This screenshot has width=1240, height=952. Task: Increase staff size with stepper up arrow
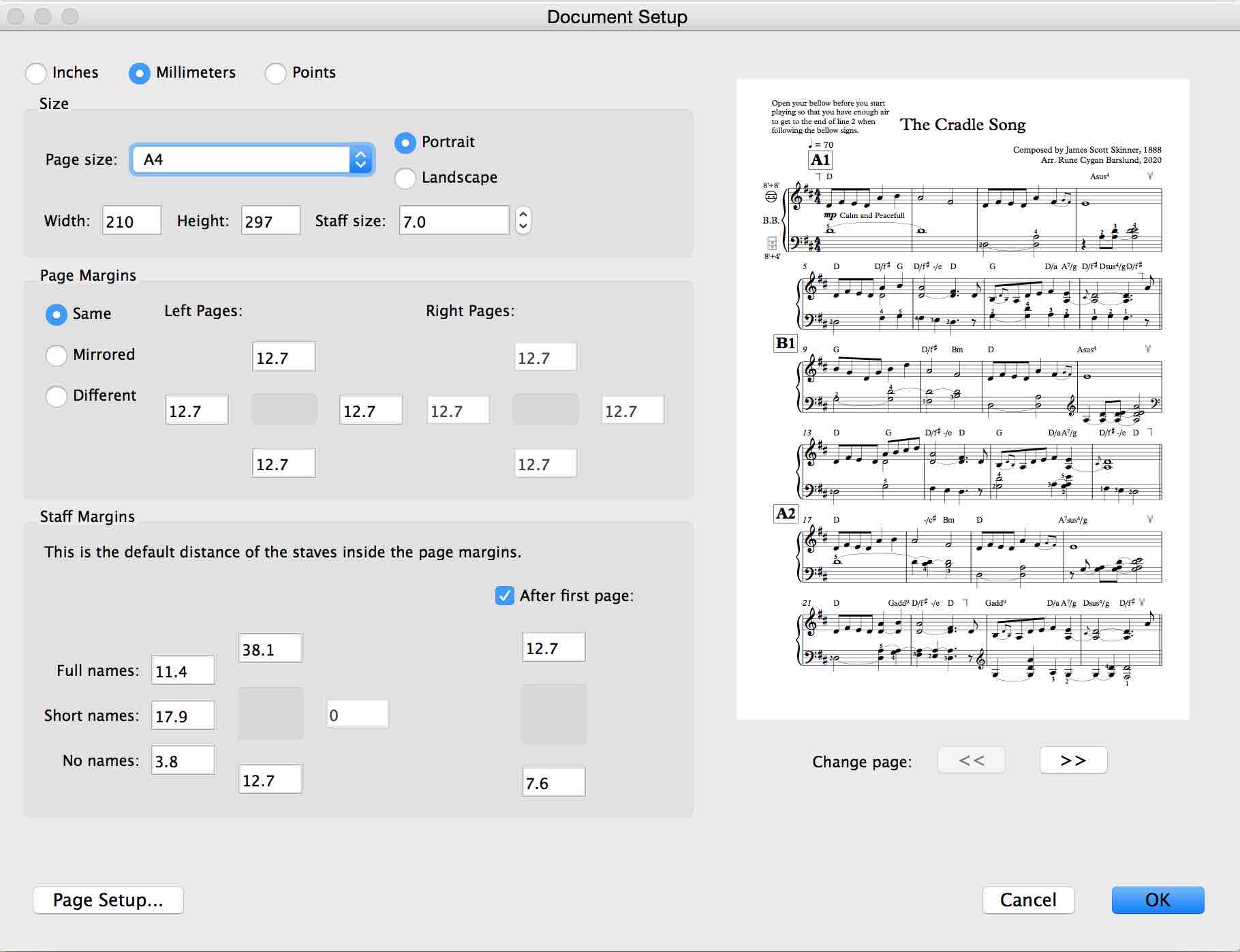[x=523, y=214]
